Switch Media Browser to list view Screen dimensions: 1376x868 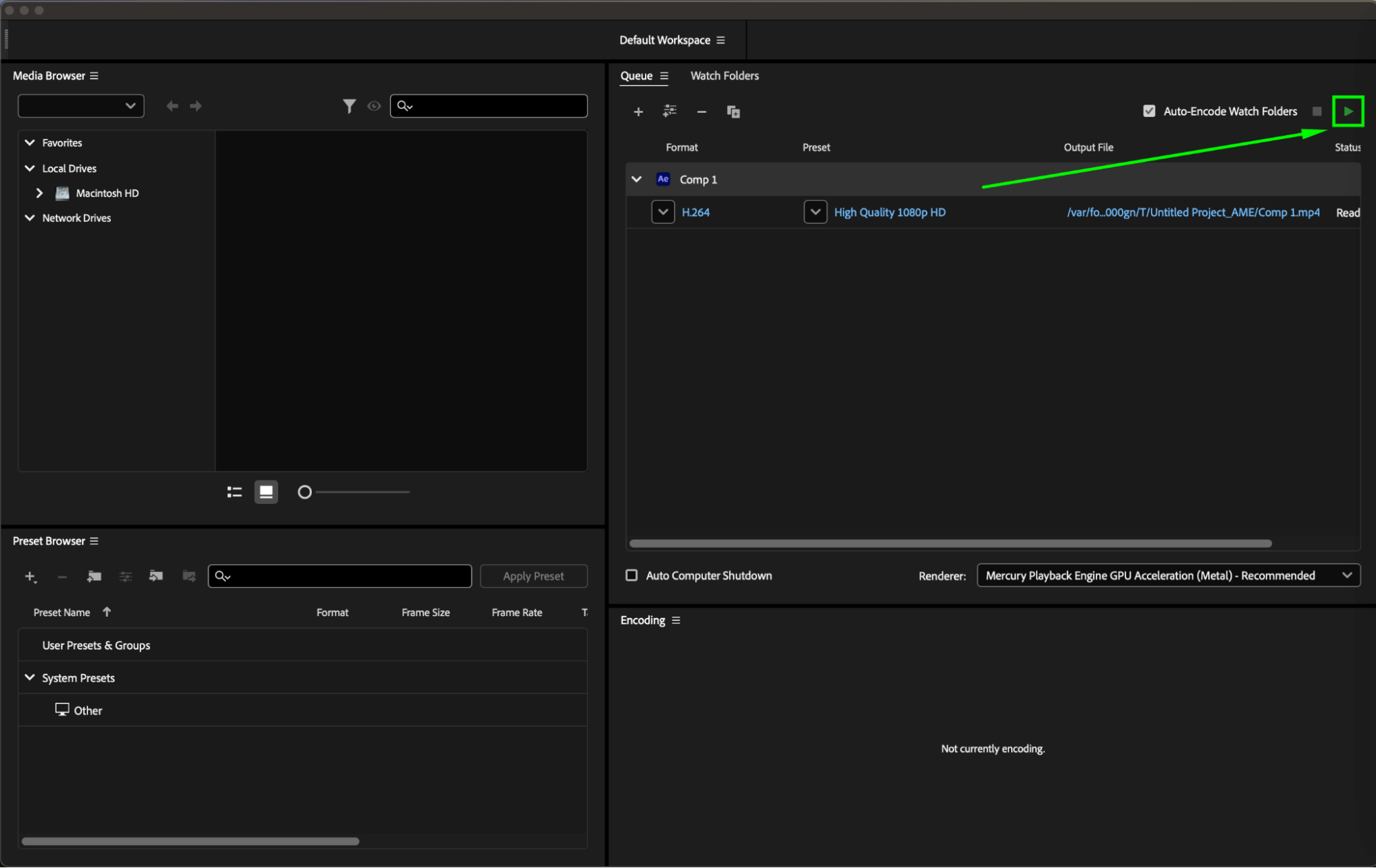[235, 492]
